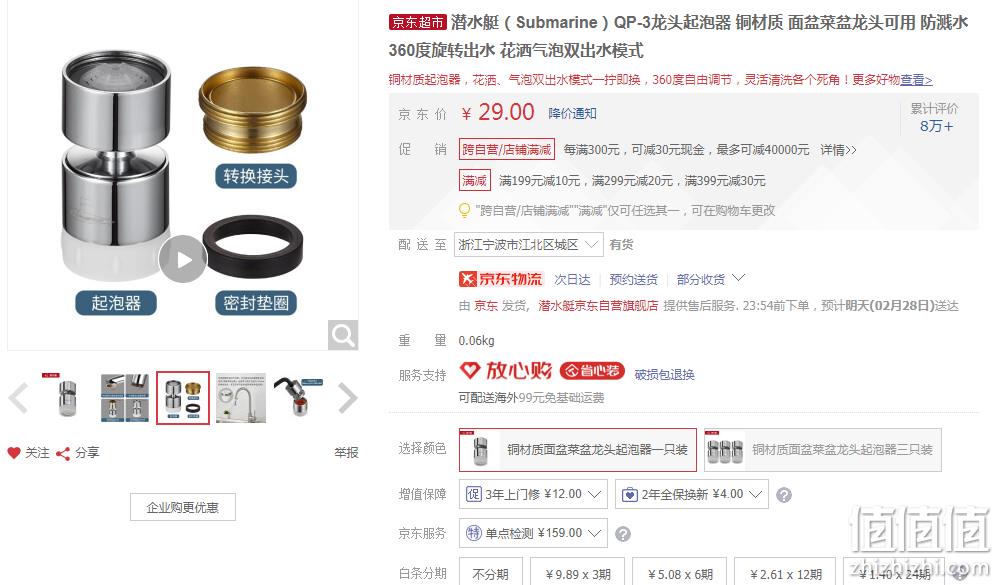This screenshot has width=999, height=585.
Task: Show next thumbnails with right arrow
Action: click(x=347, y=398)
